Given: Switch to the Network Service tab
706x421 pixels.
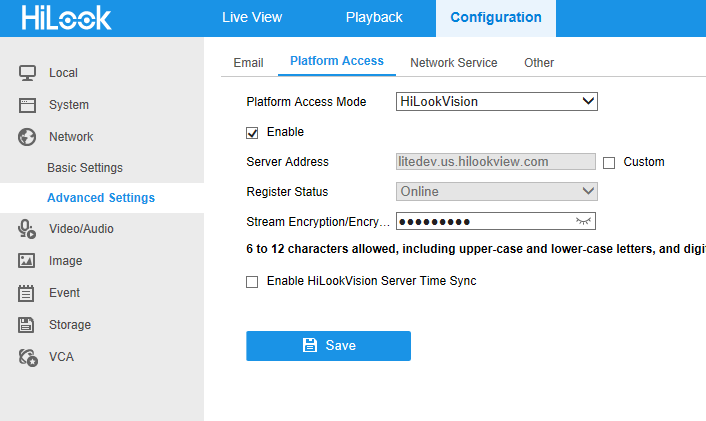Looking at the screenshot, I should (x=453, y=63).
